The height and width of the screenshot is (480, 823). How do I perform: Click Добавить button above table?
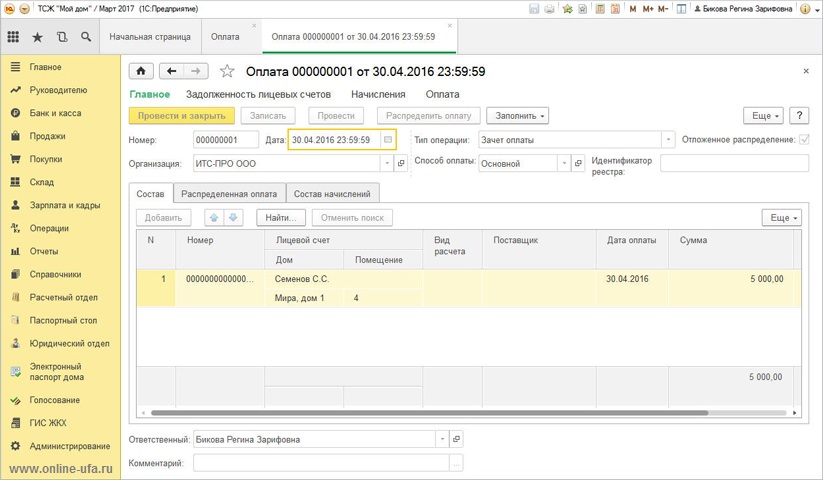click(x=163, y=218)
